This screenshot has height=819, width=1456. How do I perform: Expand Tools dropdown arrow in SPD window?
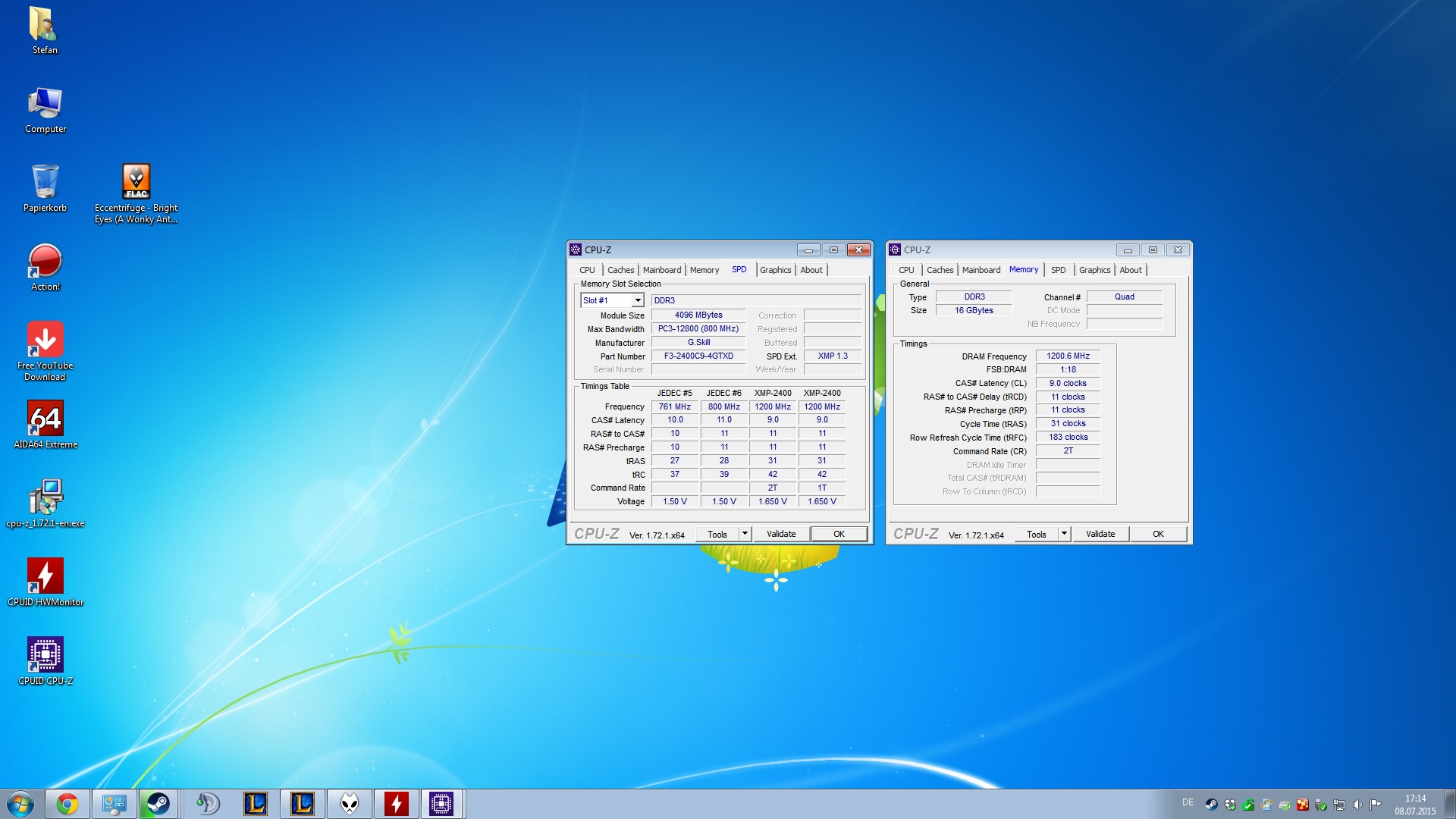click(745, 534)
